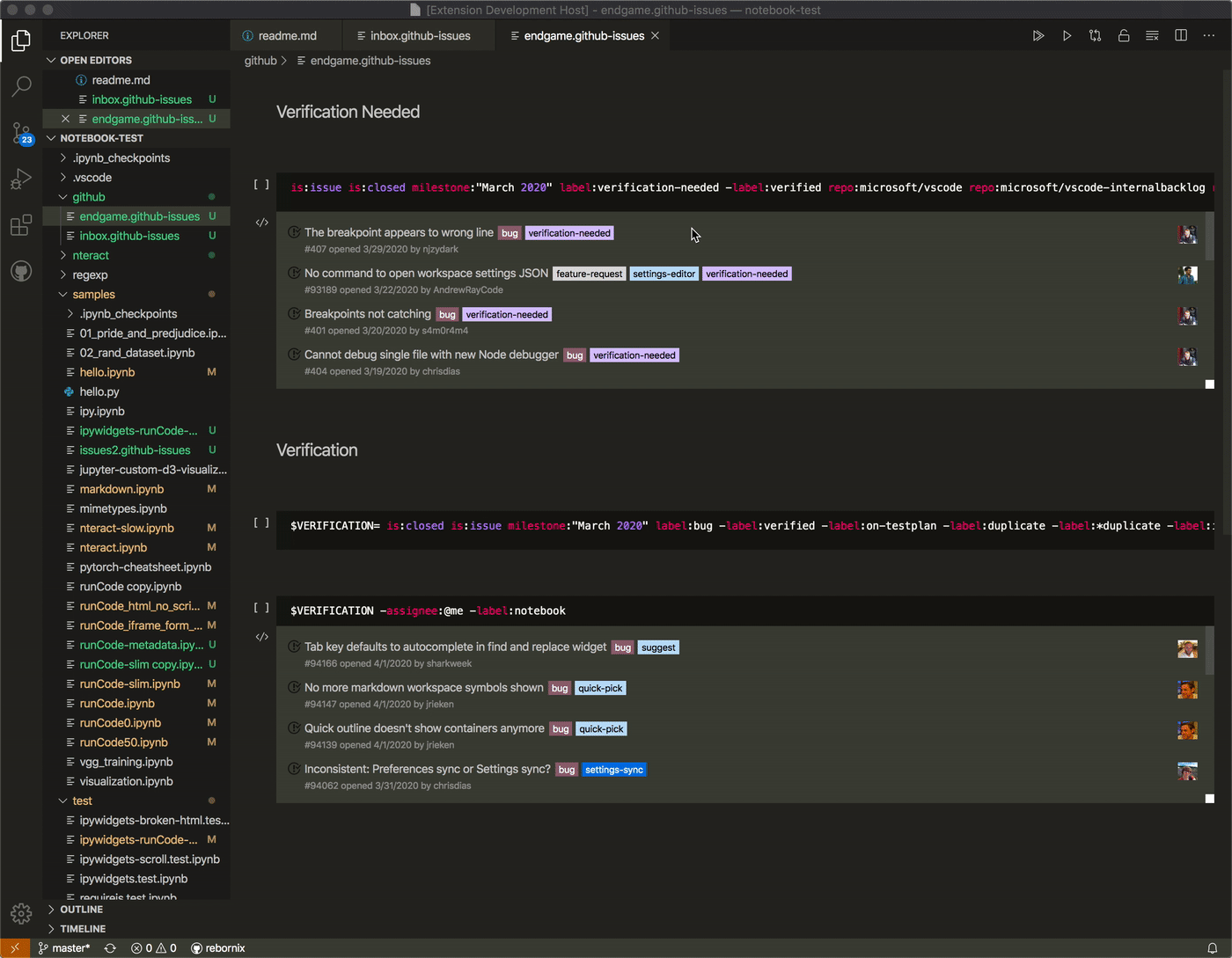Click the single run cell play icon
The height and width of the screenshot is (958, 1232).
(1067, 36)
